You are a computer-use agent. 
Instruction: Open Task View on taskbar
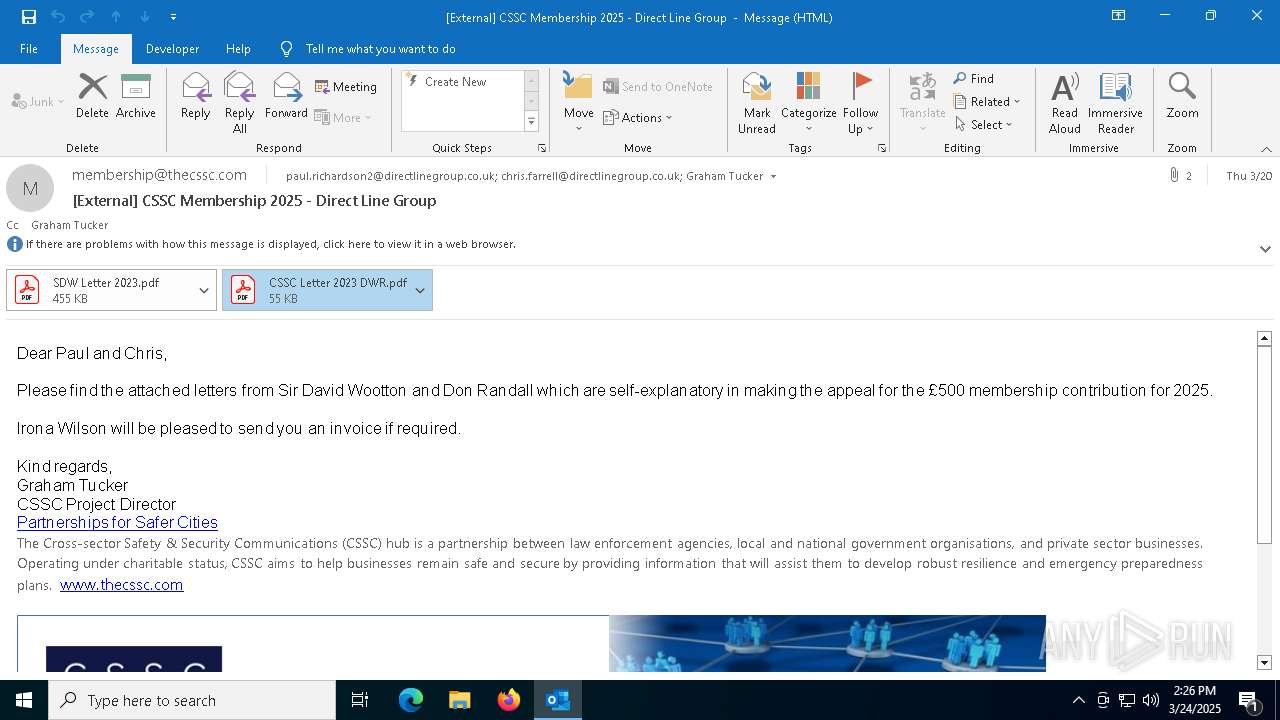coord(360,700)
